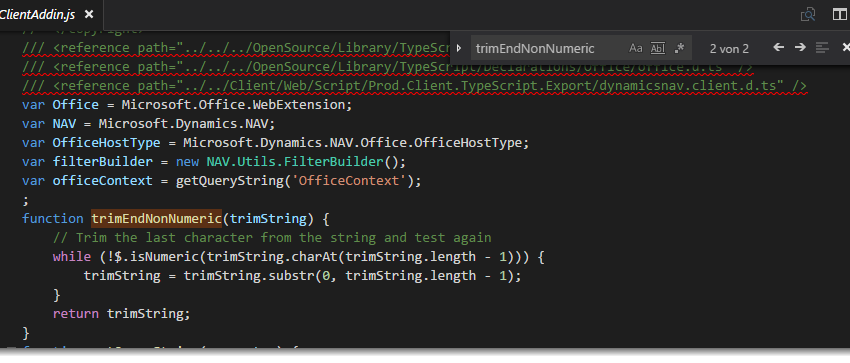This screenshot has height=363, width=850.
Task: Toggle Find in Selection icon
Action: coord(822,48)
